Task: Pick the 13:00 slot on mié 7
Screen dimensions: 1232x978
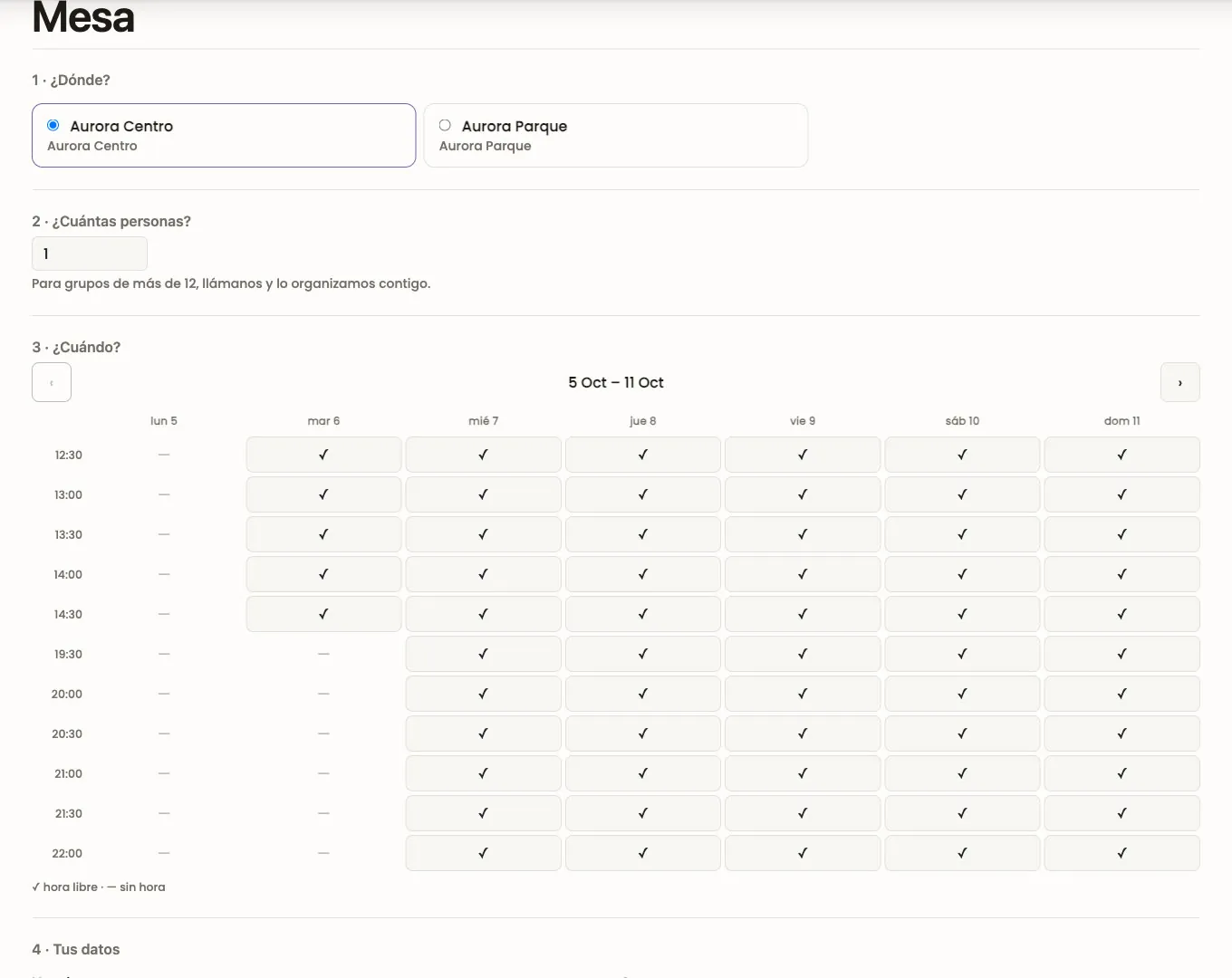Action: pos(483,494)
